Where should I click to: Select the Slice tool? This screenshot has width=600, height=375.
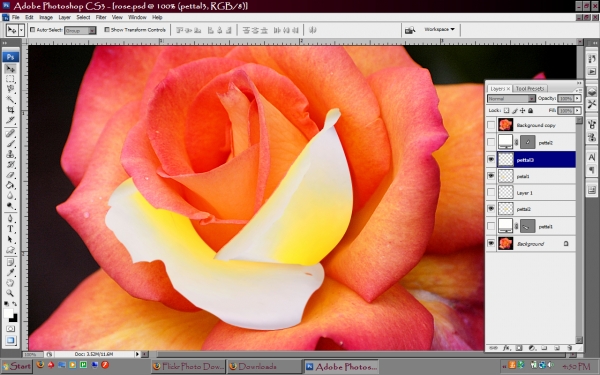[x=10, y=120]
